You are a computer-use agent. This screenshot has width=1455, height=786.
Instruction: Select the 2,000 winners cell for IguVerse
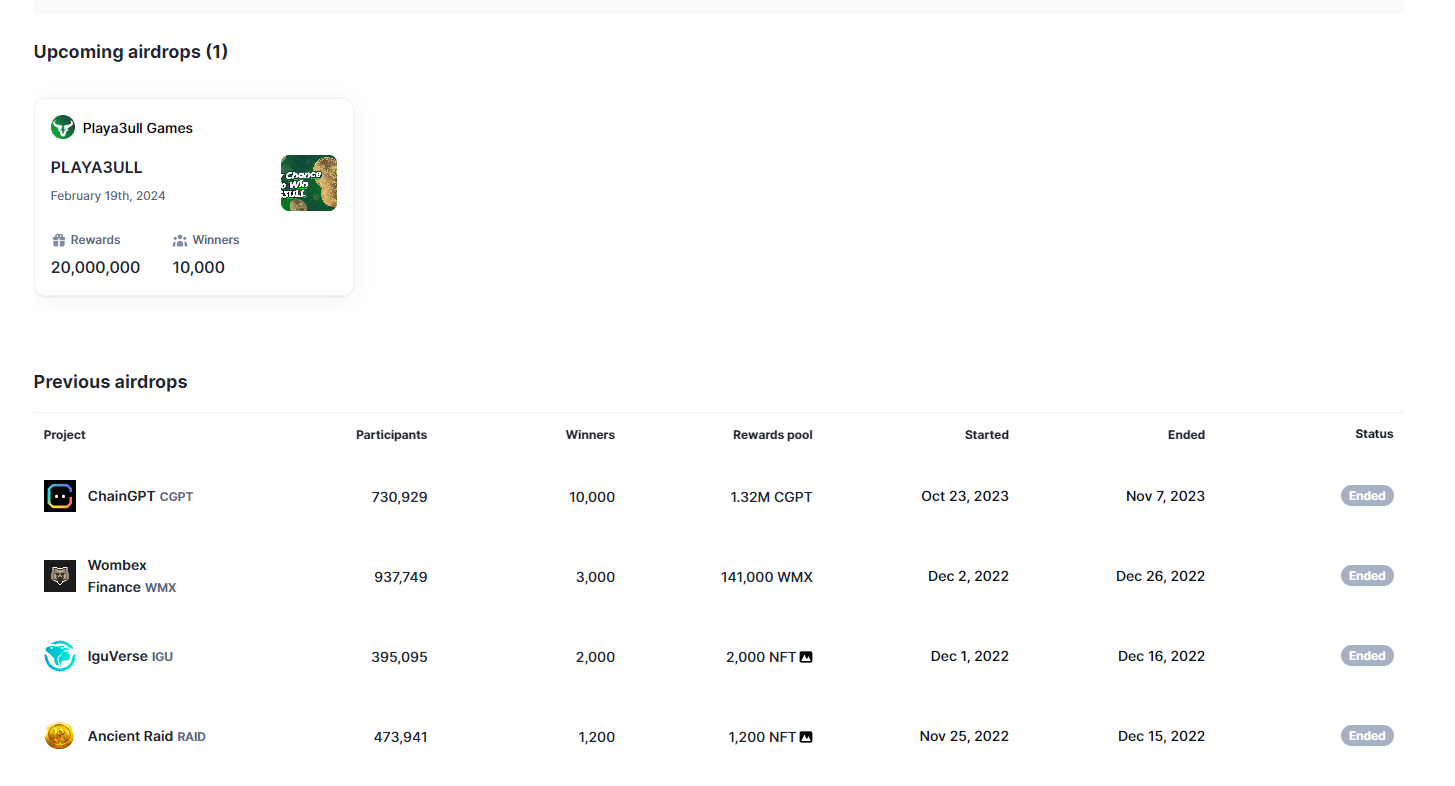click(595, 657)
